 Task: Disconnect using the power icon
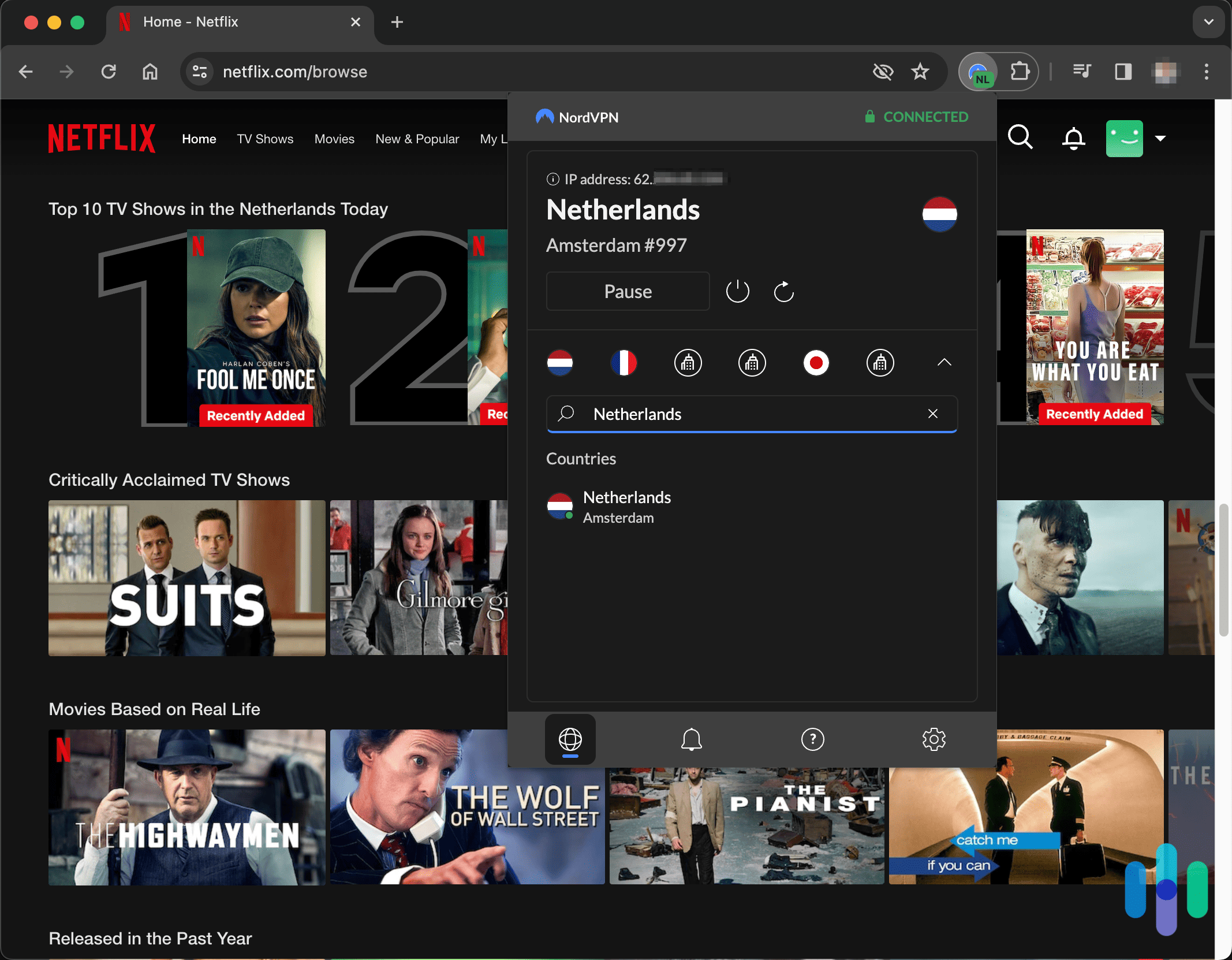tap(737, 291)
